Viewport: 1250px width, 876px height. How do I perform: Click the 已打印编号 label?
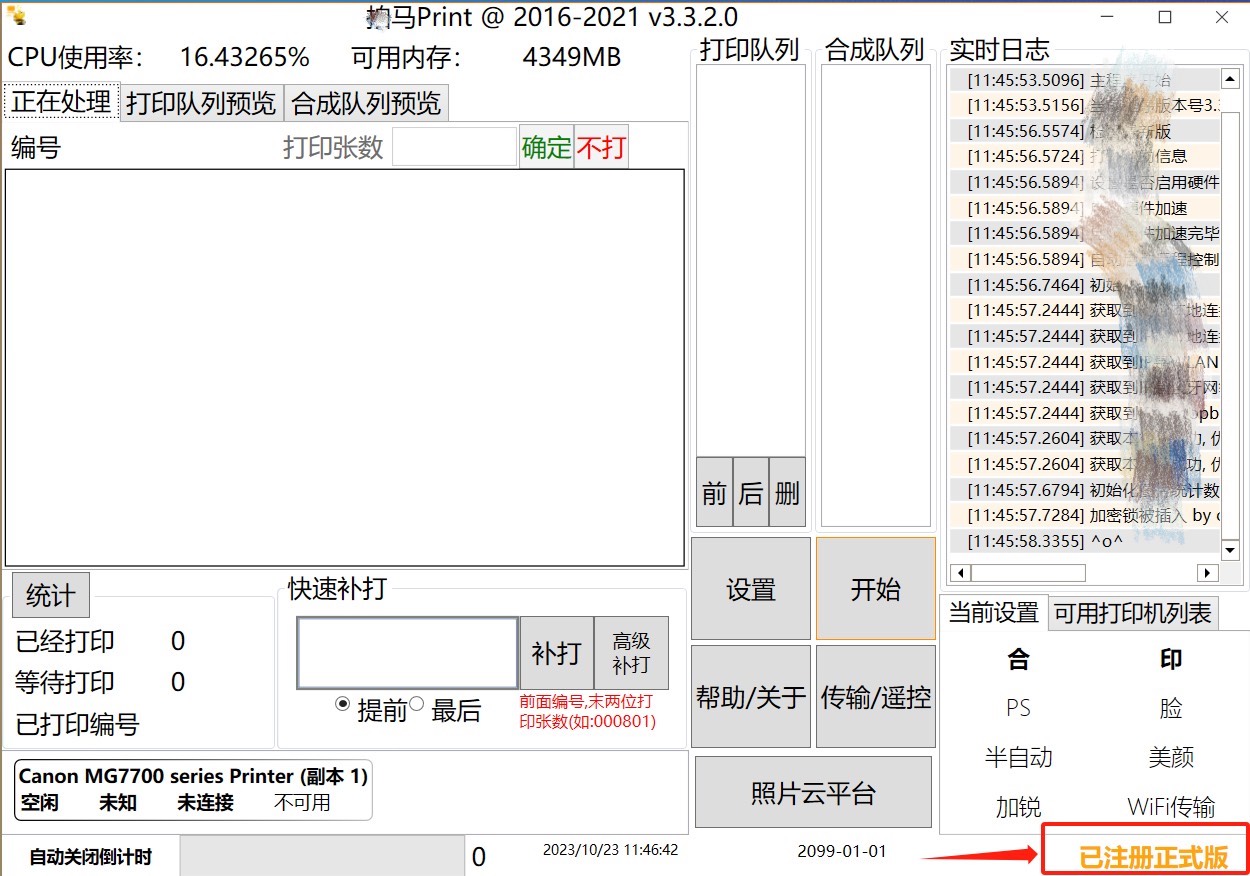77,724
